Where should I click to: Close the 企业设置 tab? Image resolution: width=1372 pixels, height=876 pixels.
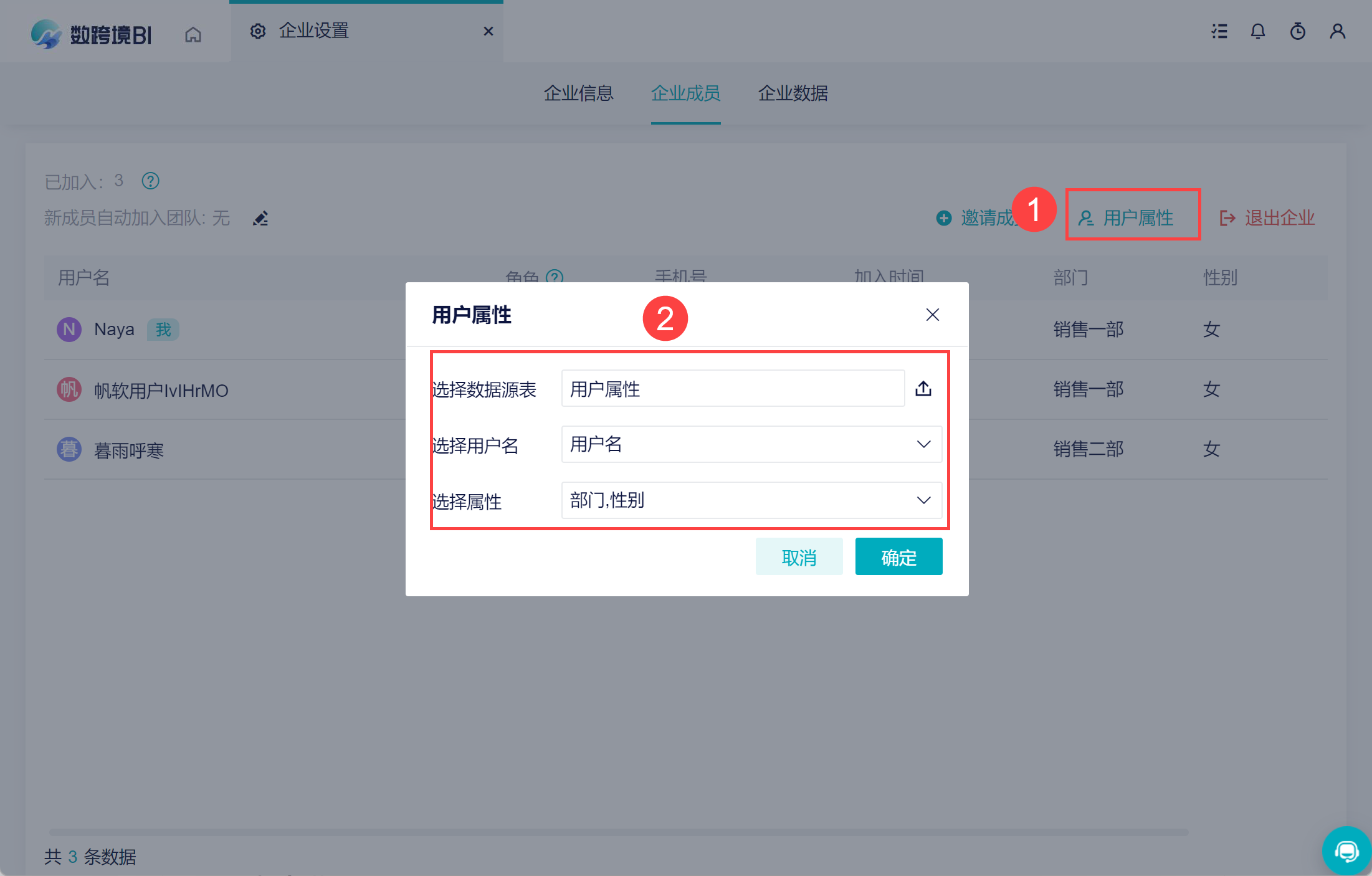point(488,31)
